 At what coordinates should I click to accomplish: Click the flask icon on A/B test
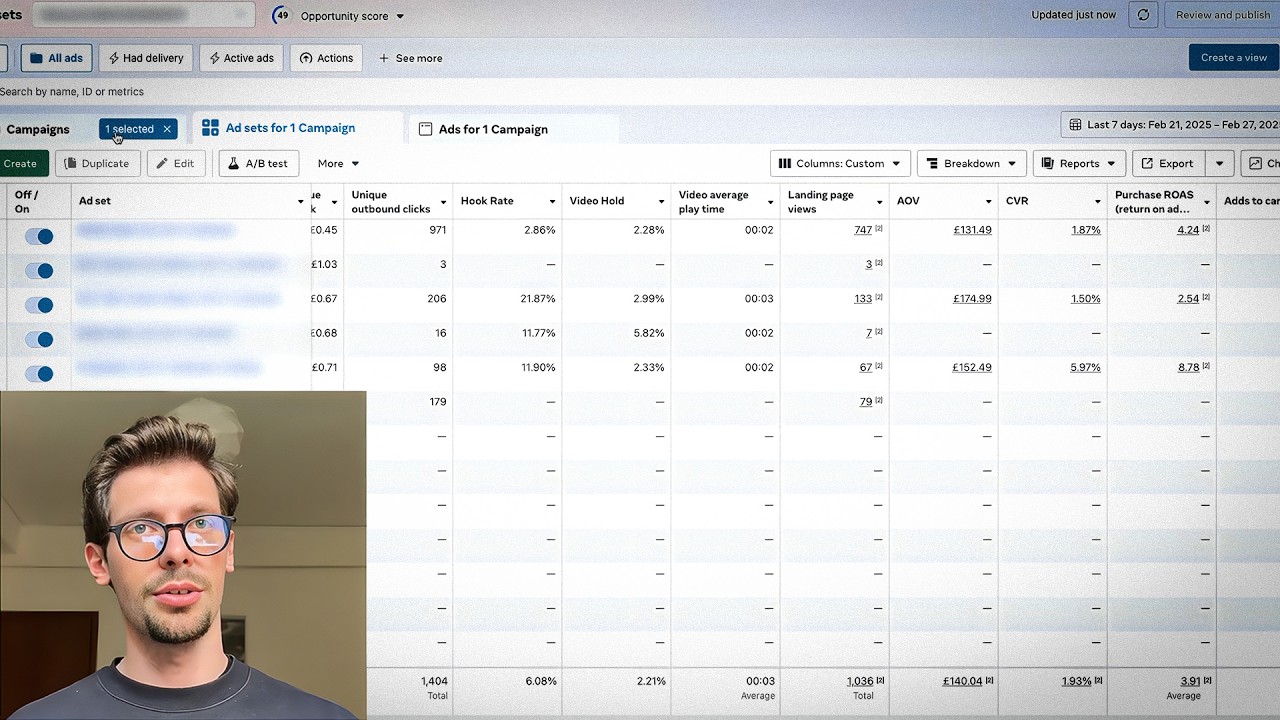[x=234, y=163]
